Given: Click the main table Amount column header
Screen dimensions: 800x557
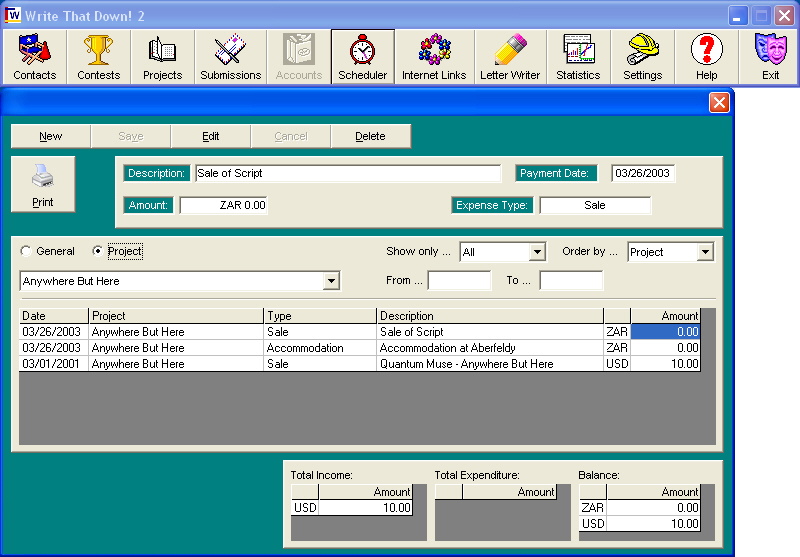Looking at the screenshot, I should click(665, 316).
